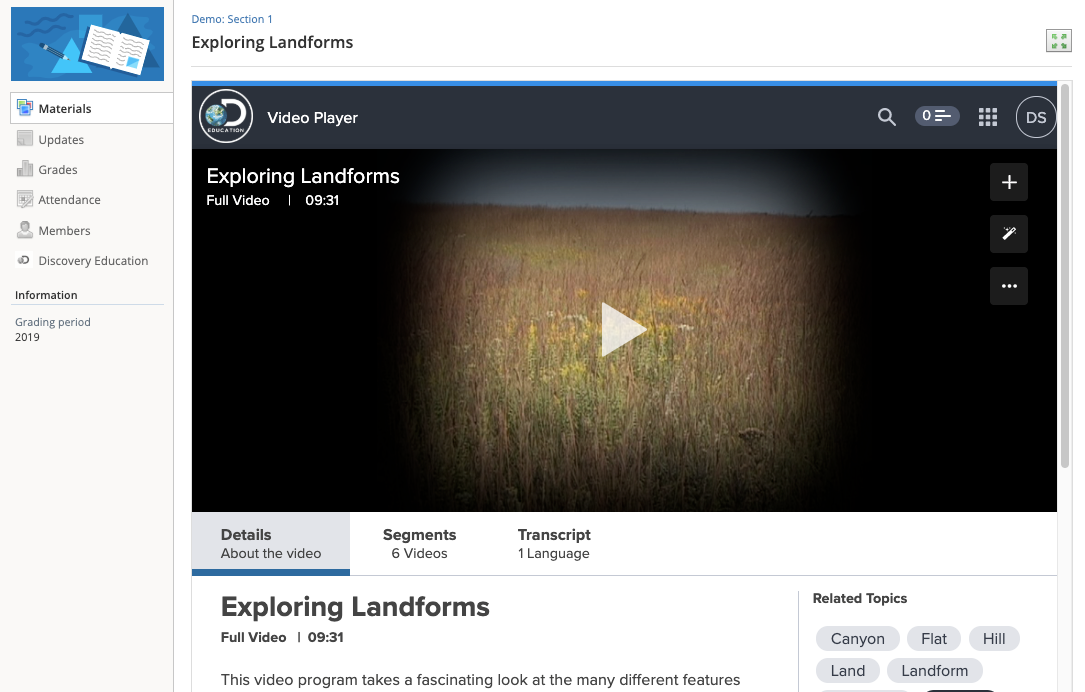Click the Members person icon
The height and width of the screenshot is (692, 1085).
(25, 230)
